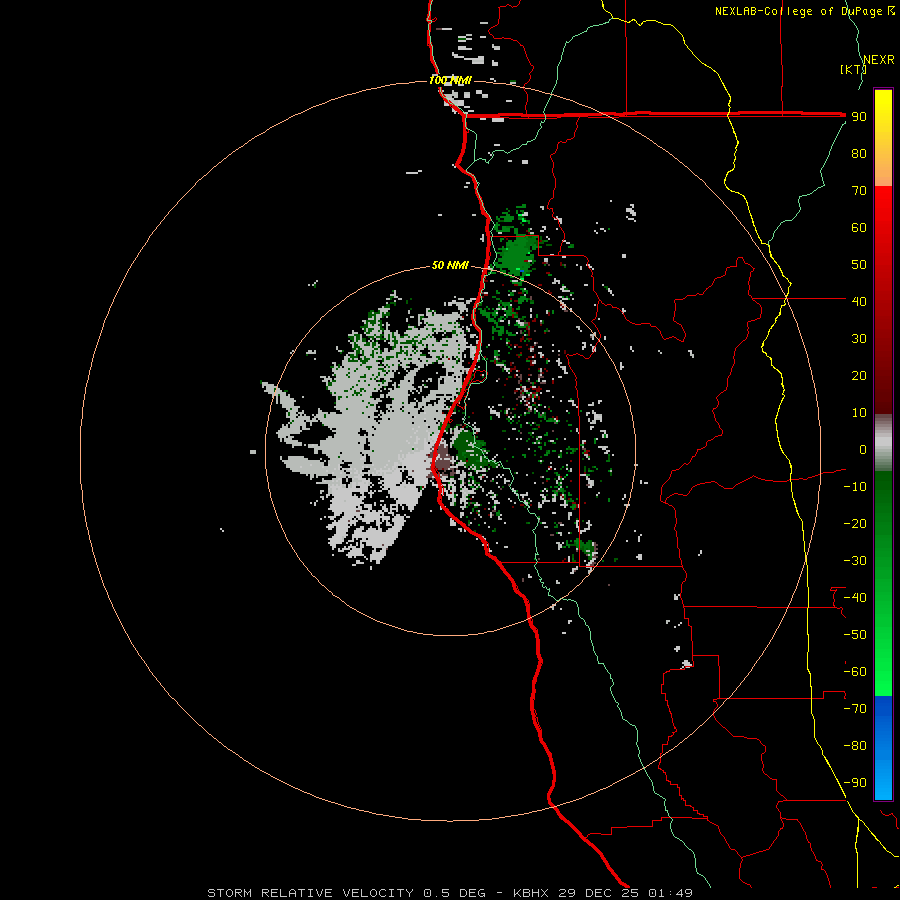Click the positive 80 scale value
This screenshot has height=900, width=900.
859,154
